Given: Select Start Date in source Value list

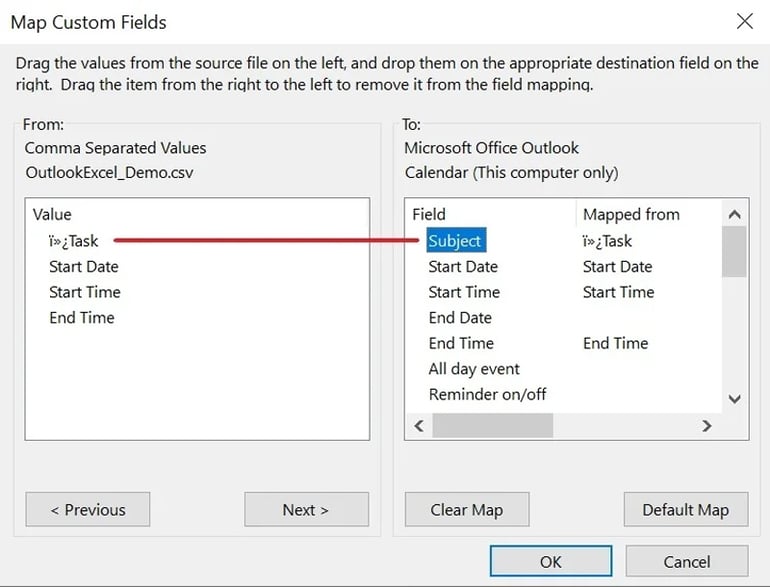Looking at the screenshot, I should tap(84, 267).
